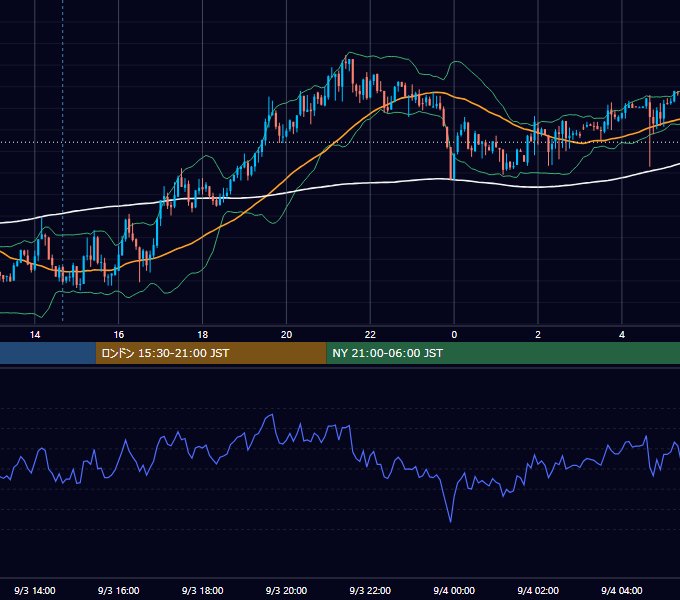Click the 9/3 18:00 time label
Screen dimensions: 680x600
(x=203, y=590)
